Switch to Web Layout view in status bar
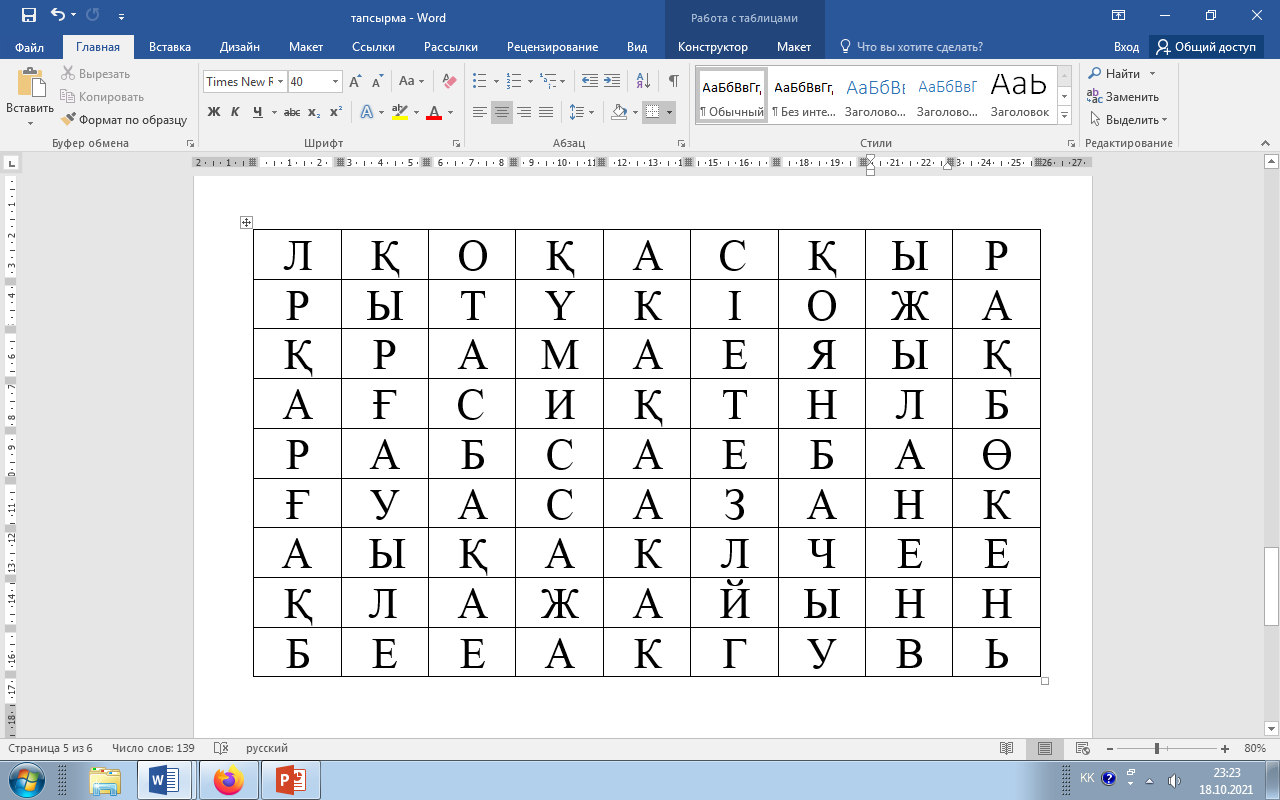 (1081, 748)
